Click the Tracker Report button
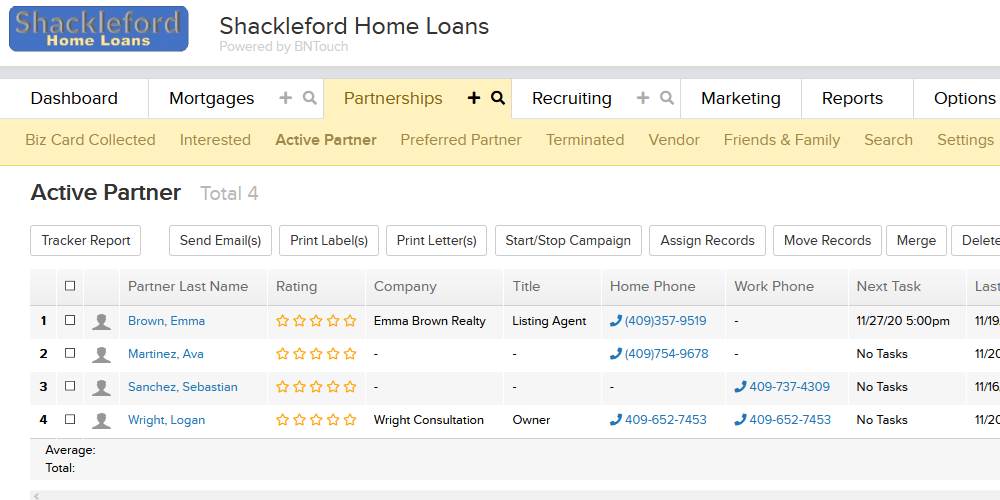Screen dimensions: 1000x500 85,240
